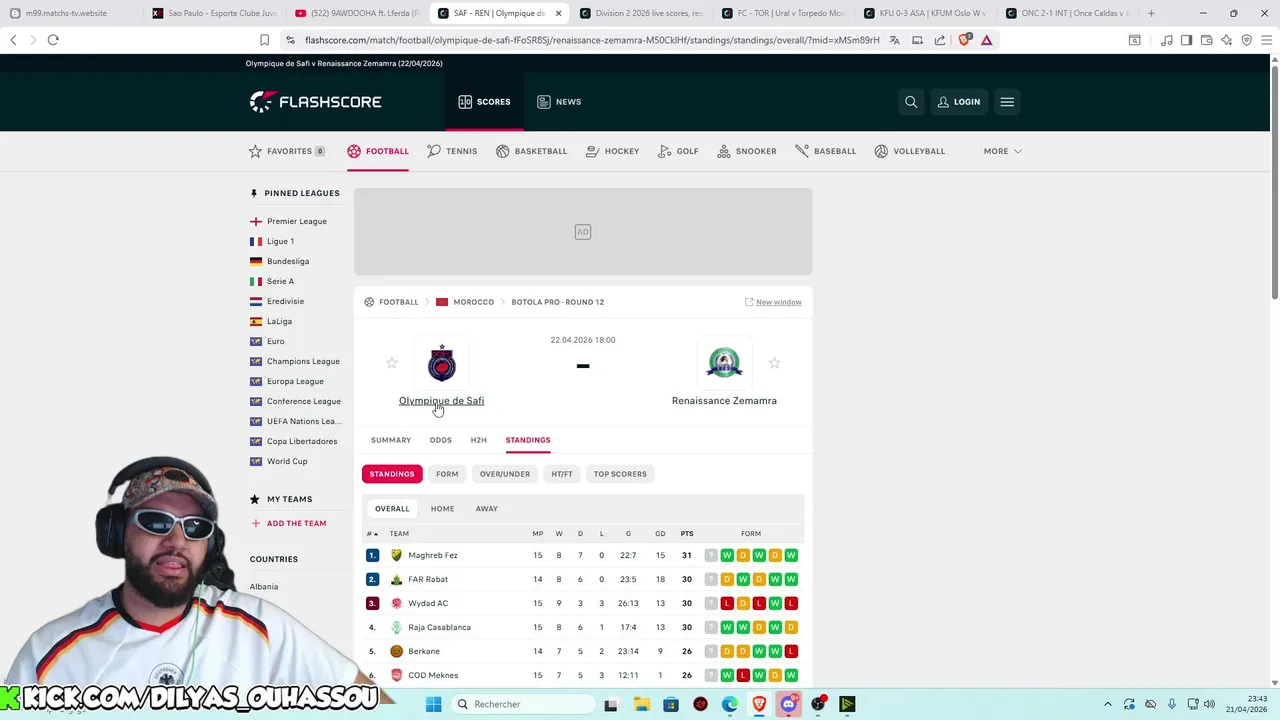Image resolution: width=1280 pixels, height=720 pixels.
Task: Open the Windows Start menu
Action: (433, 704)
